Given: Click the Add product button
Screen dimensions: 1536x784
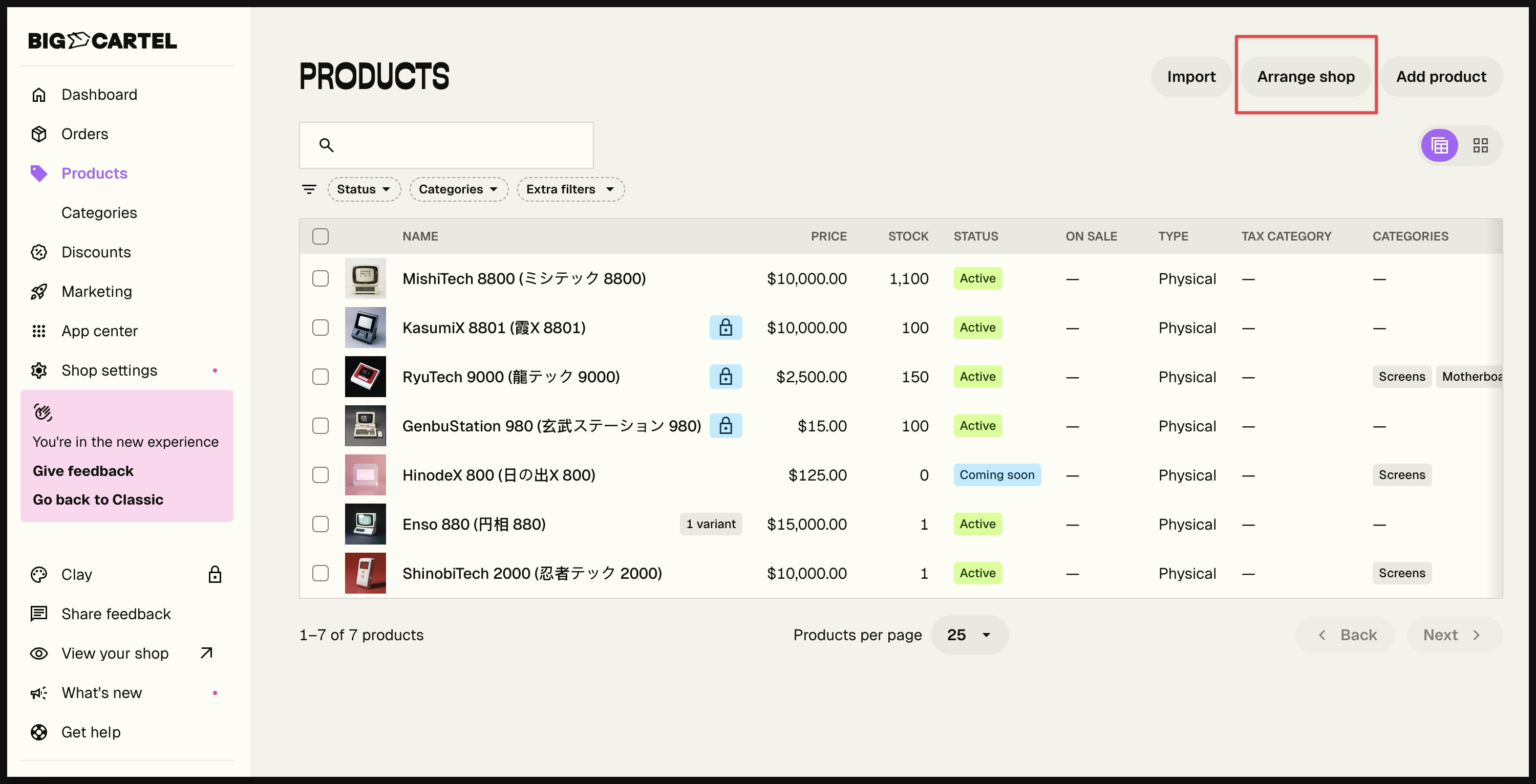Looking at the screenshot, I should click(1441, 76).
